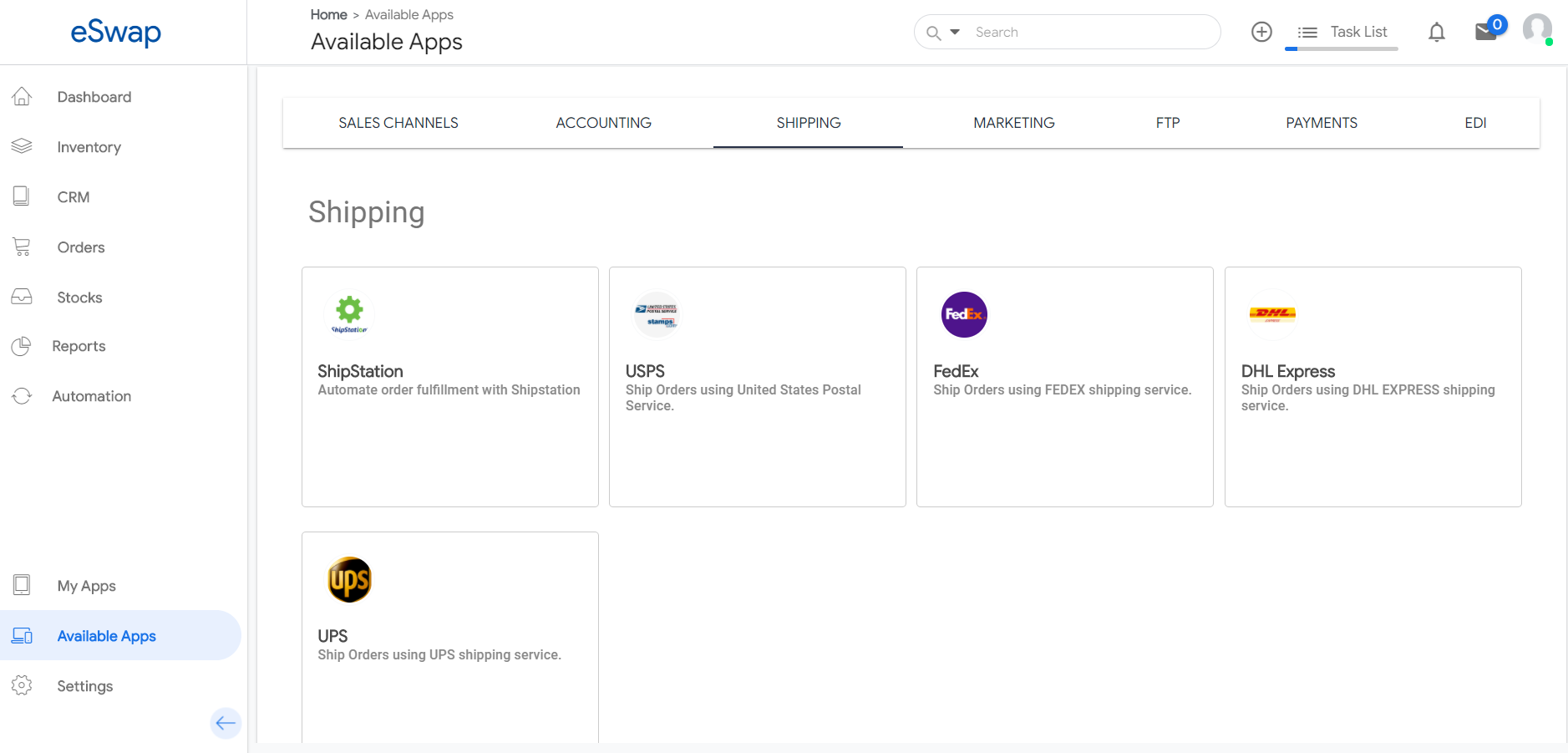Switch to Sales Channels tab

398,123
